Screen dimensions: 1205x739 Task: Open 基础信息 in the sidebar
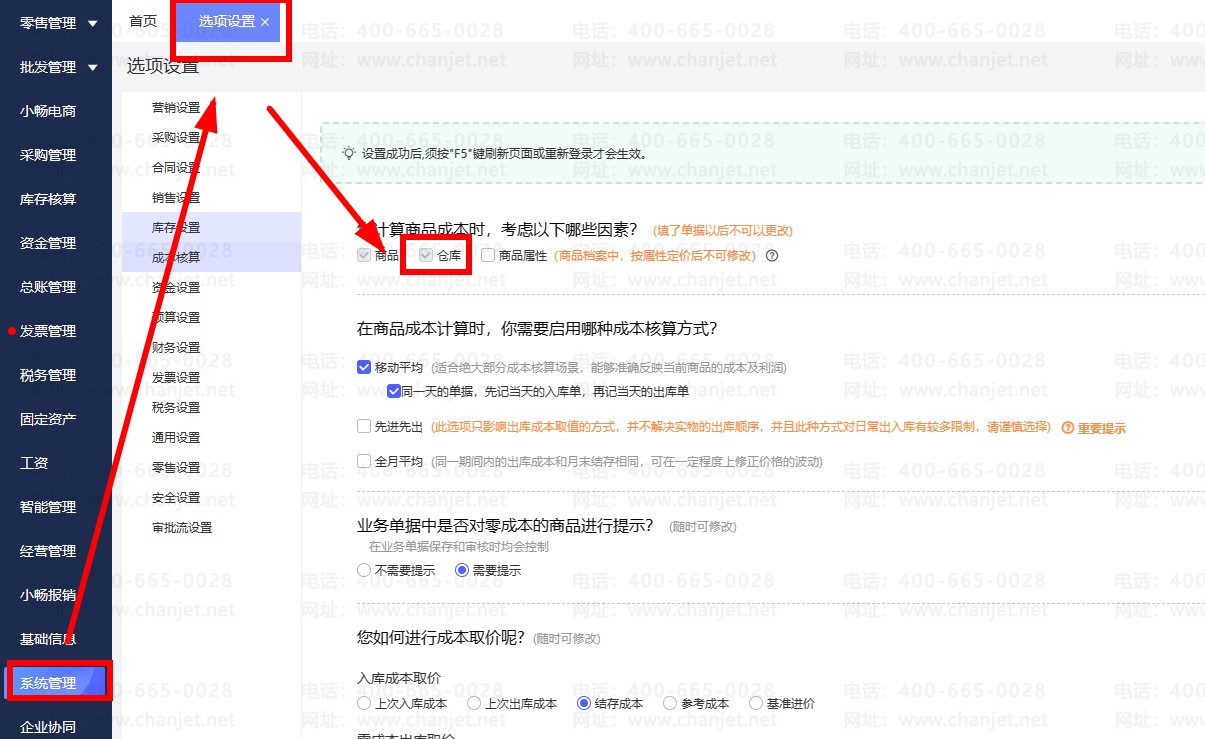[x=48, y=639]
